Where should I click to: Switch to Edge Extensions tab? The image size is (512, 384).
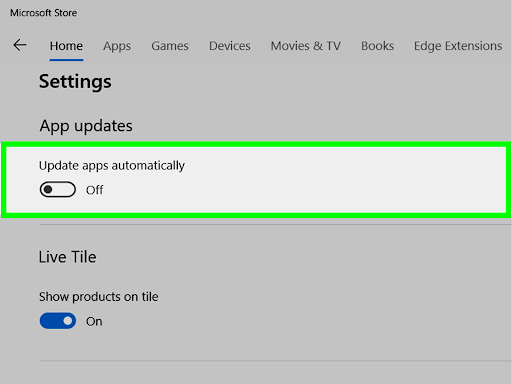458,46
